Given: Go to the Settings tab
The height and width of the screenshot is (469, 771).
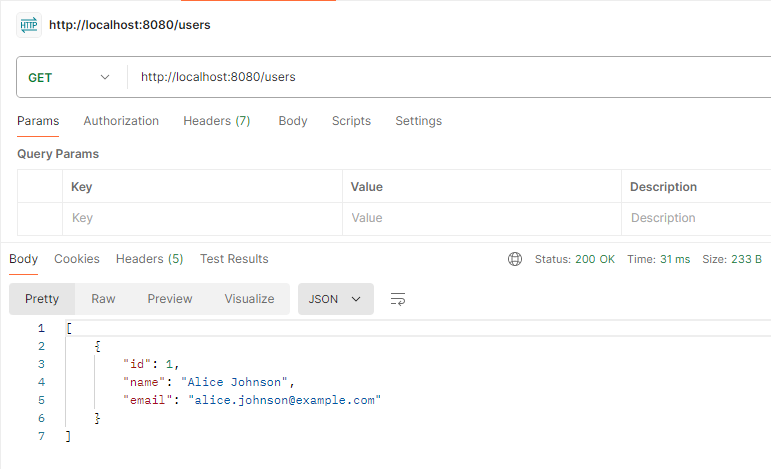Looking at the screenshot, I should click(418, 121).
